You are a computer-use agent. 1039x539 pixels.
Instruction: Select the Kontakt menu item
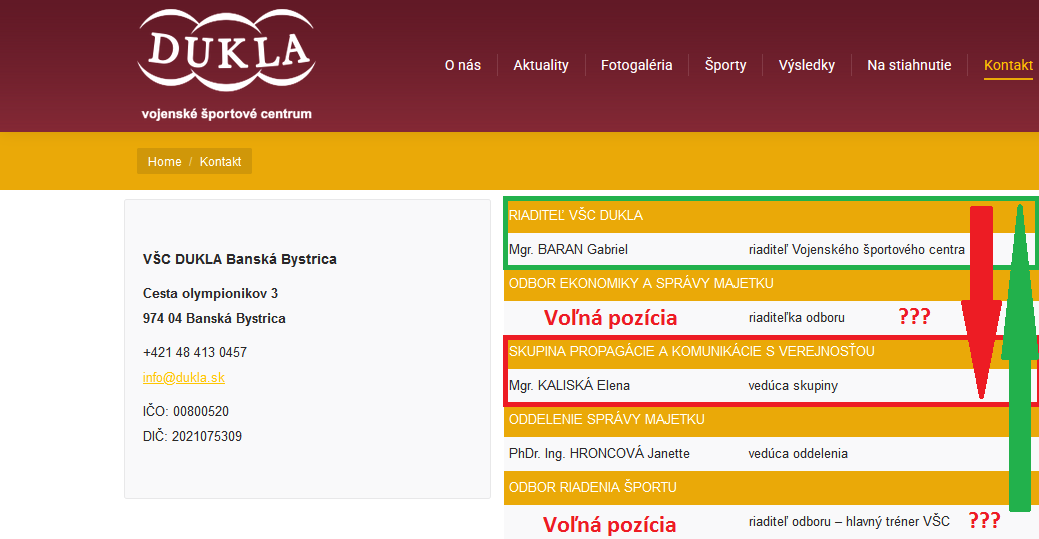point(1008,65)
